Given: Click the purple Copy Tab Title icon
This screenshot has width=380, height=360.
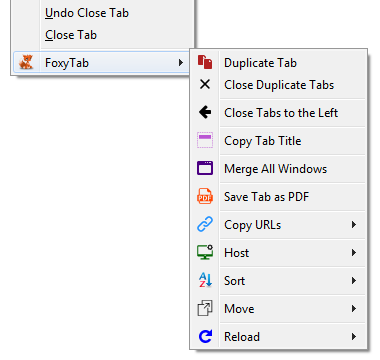Looking at the screenshot, I should (205, 140).
